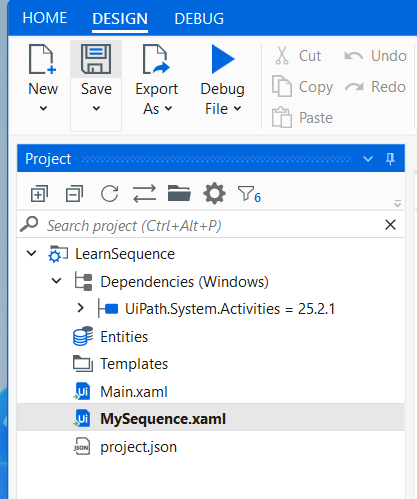
Task: Switch to the HOME tab
Action: [45, 18]
